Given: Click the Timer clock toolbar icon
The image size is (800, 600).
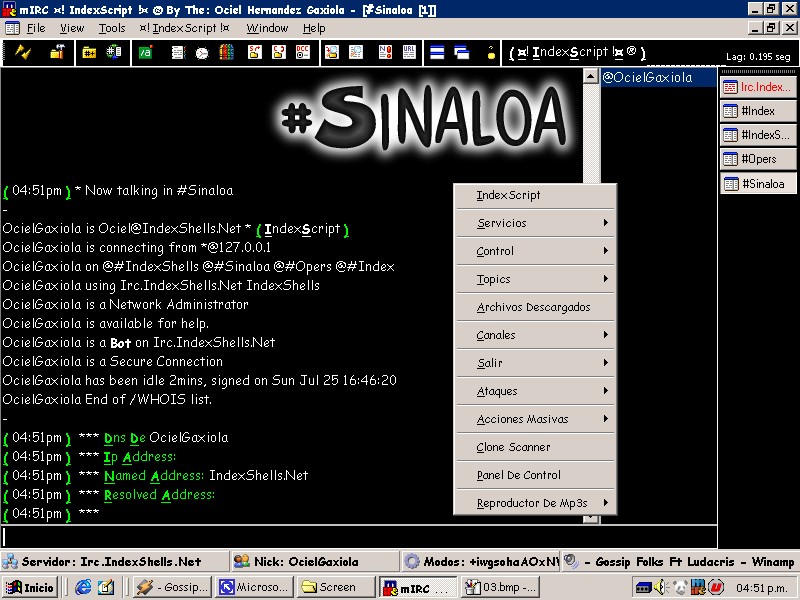Looking at the screenshot, I should (x=202, y=52).
